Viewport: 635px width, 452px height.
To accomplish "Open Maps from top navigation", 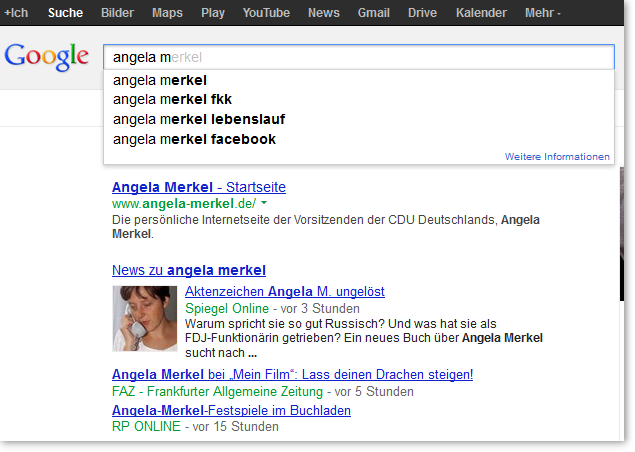I will coord(167,13).
